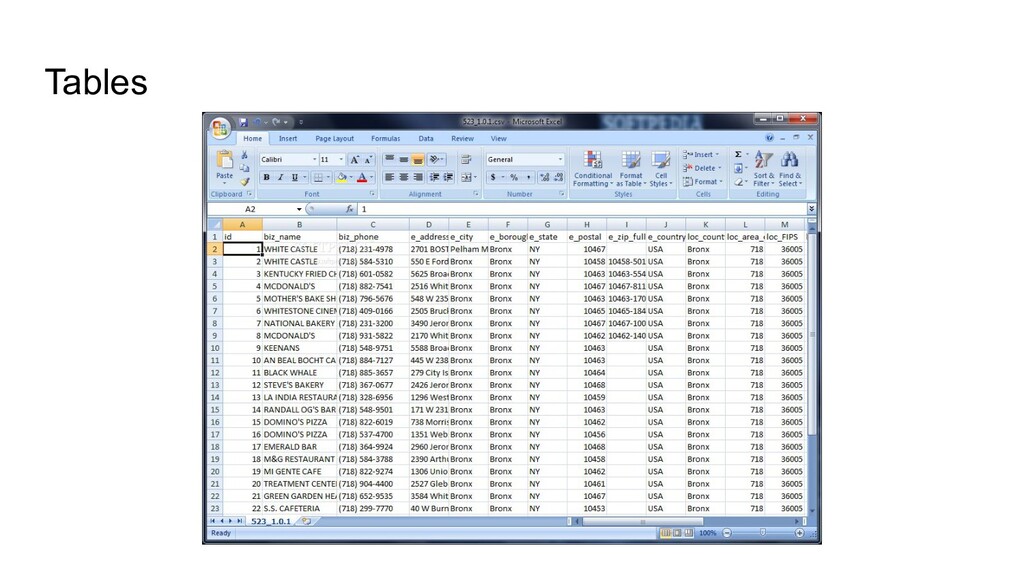1024x576 pixels.
Task: Click the Font Color red A swatch
Action: (x=362, y=177)
